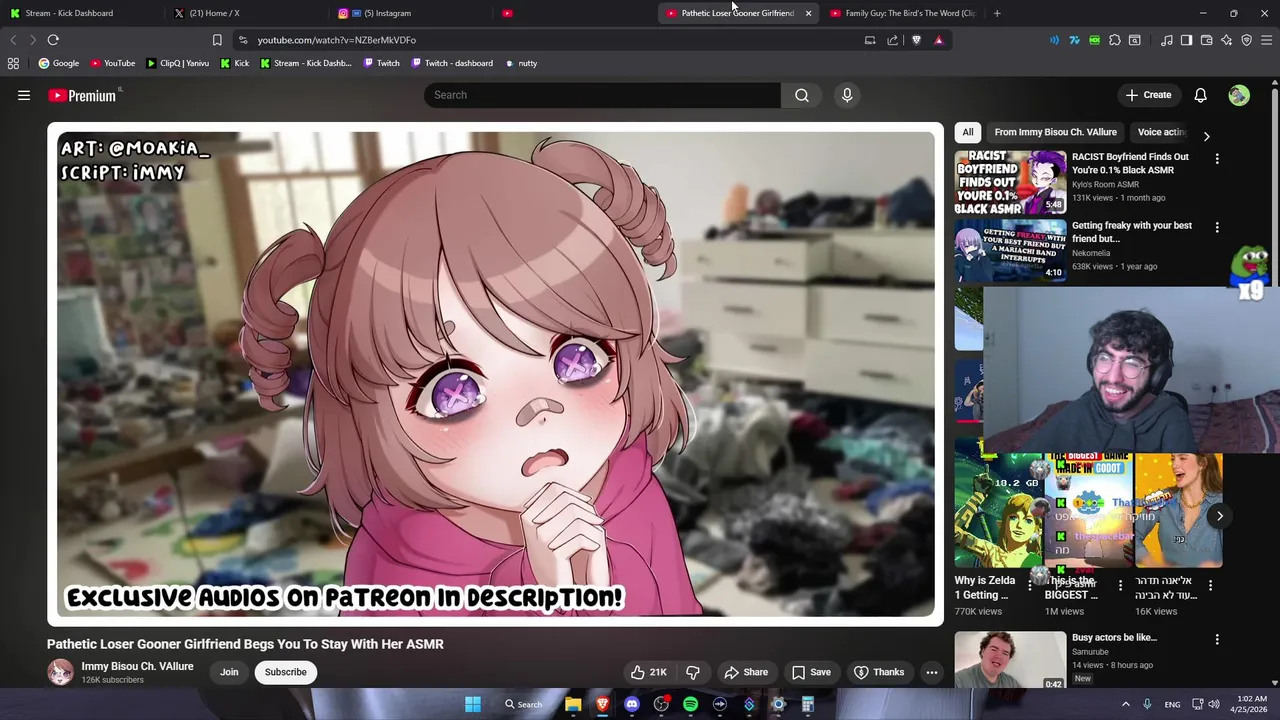Click the Share button under video
This screenshot has width=1280, height=720.
(746, 672)
